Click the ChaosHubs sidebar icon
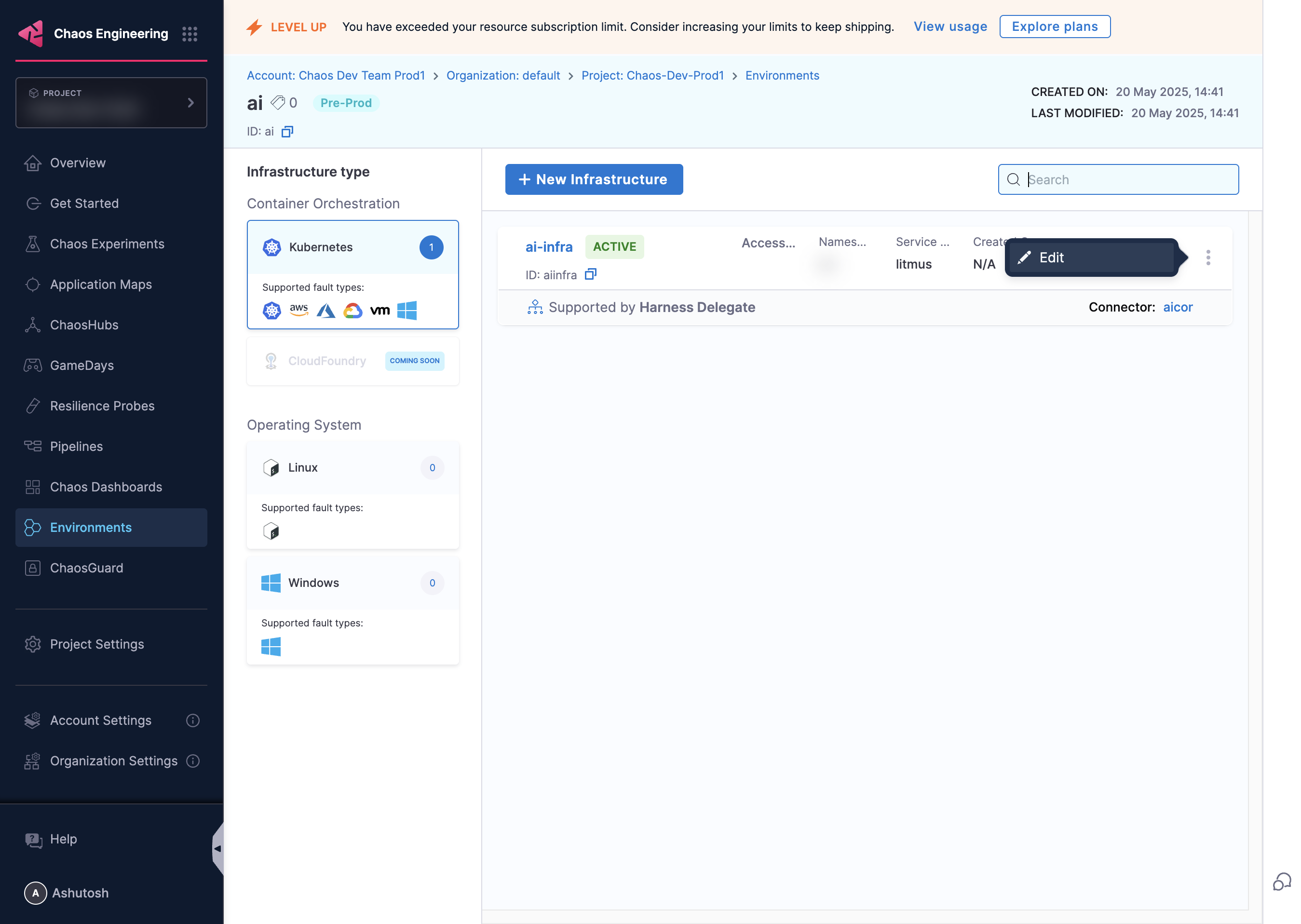This screenshot has width=1301, height=924. pyautogui.click(x=33, y=325)
